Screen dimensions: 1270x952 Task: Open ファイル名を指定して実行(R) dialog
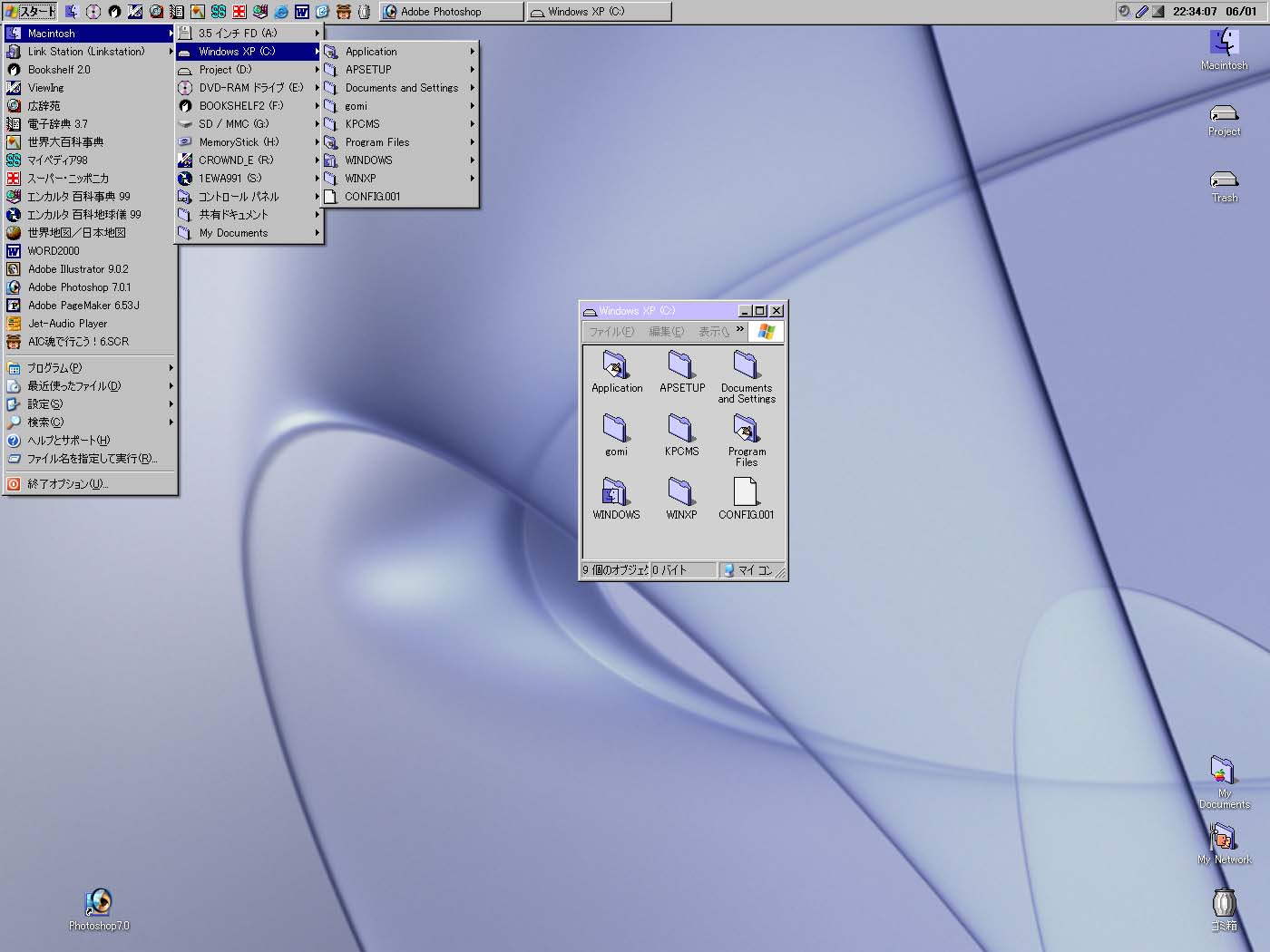click(x=89, y=458)
